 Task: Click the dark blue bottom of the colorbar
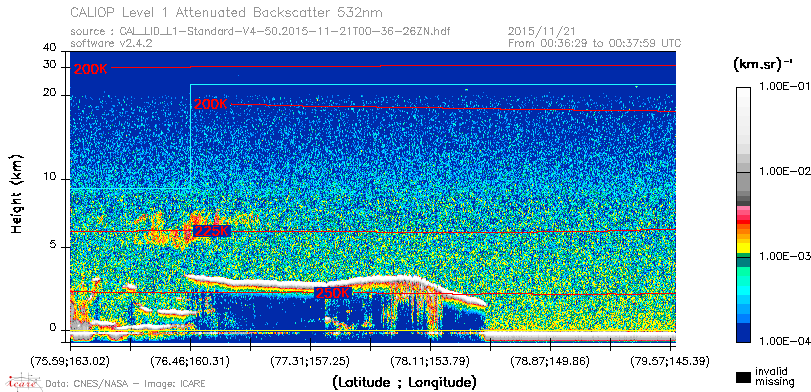[x=743, y=332]
